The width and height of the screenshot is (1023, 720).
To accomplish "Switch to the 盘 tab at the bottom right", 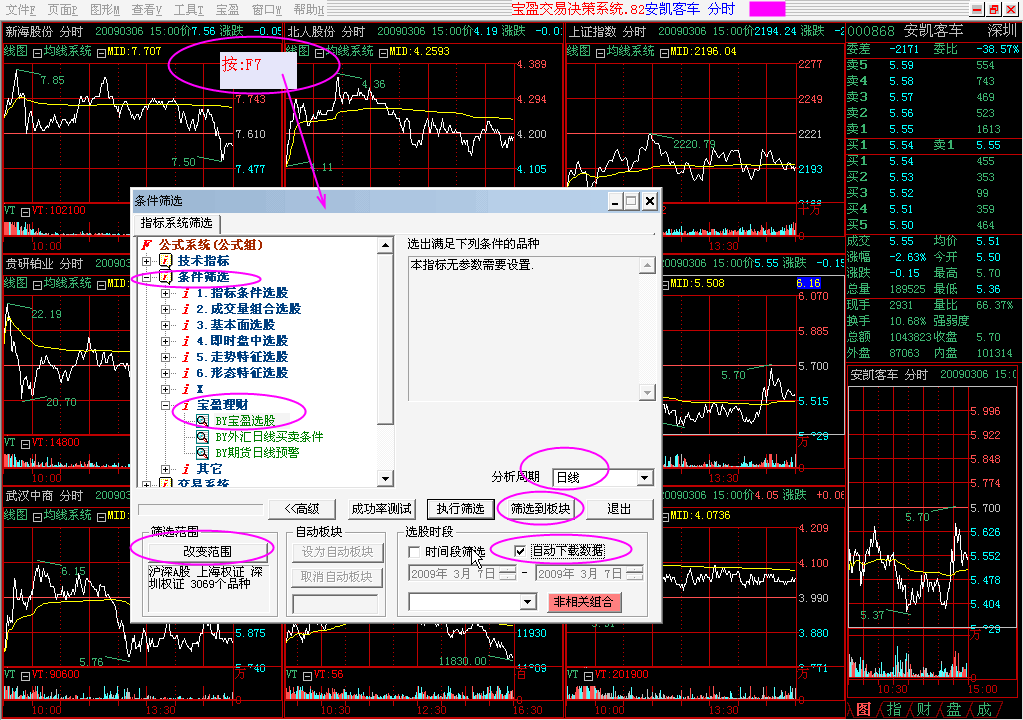I will pyautogui.click(x=954, y=710).
